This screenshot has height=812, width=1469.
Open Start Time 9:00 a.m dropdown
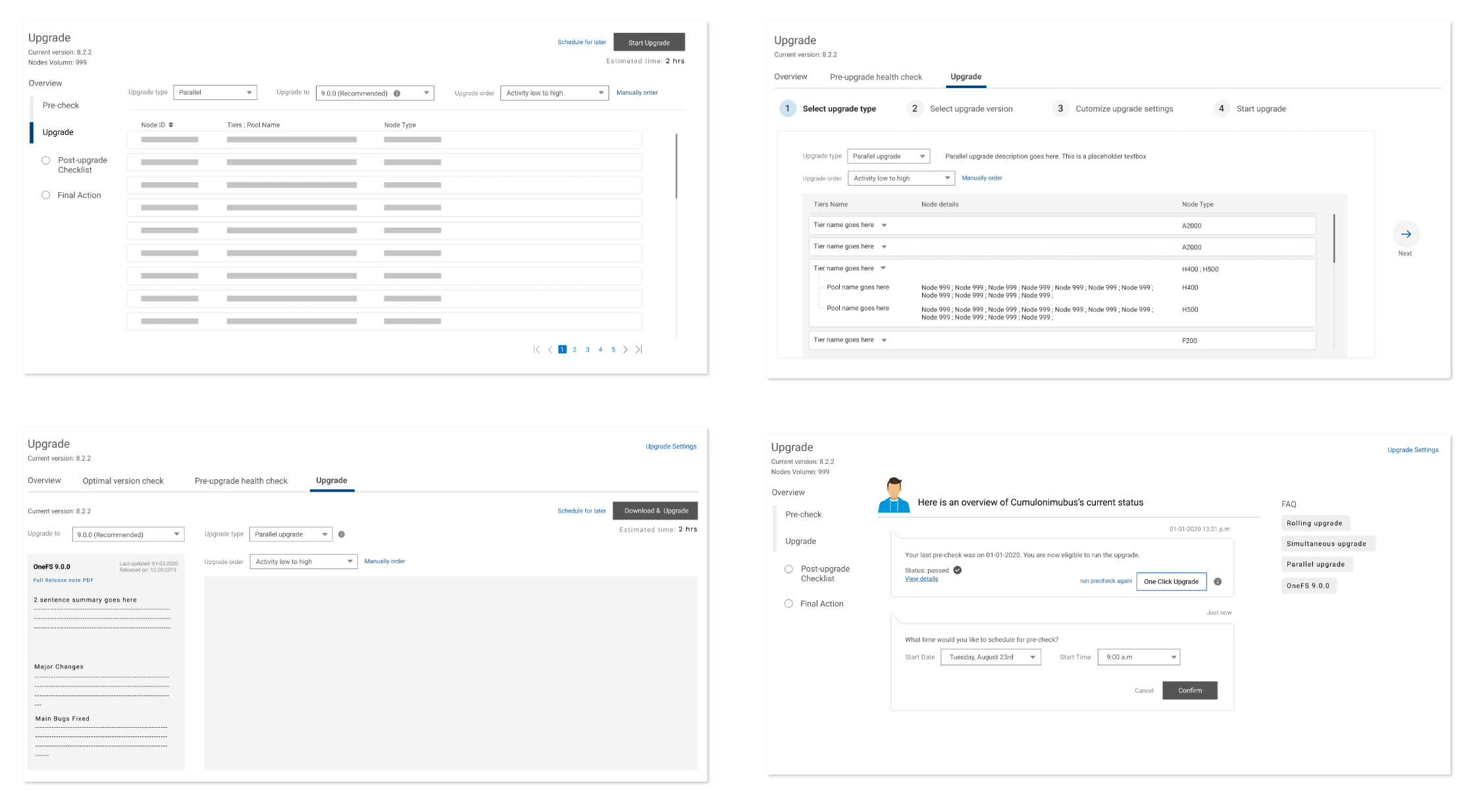point(1139,657)
